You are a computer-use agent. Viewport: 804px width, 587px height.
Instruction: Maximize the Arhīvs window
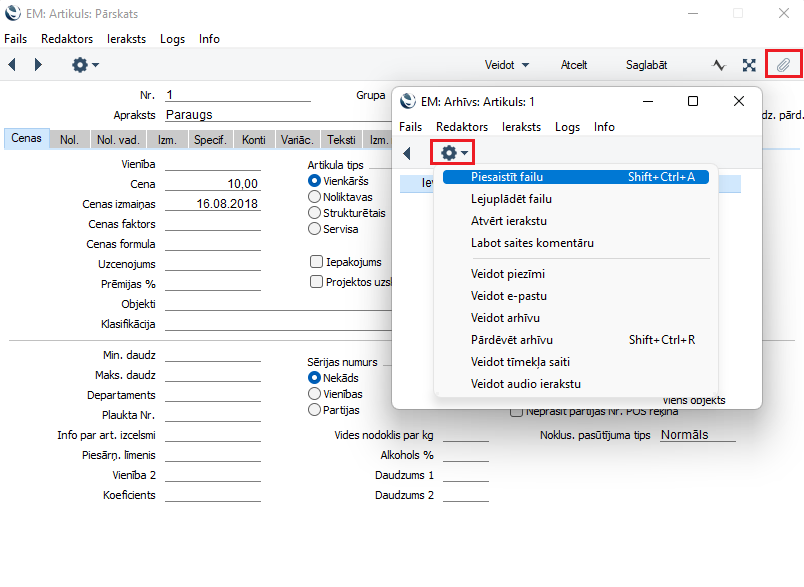pyautogui.click(x=693, y=101)
